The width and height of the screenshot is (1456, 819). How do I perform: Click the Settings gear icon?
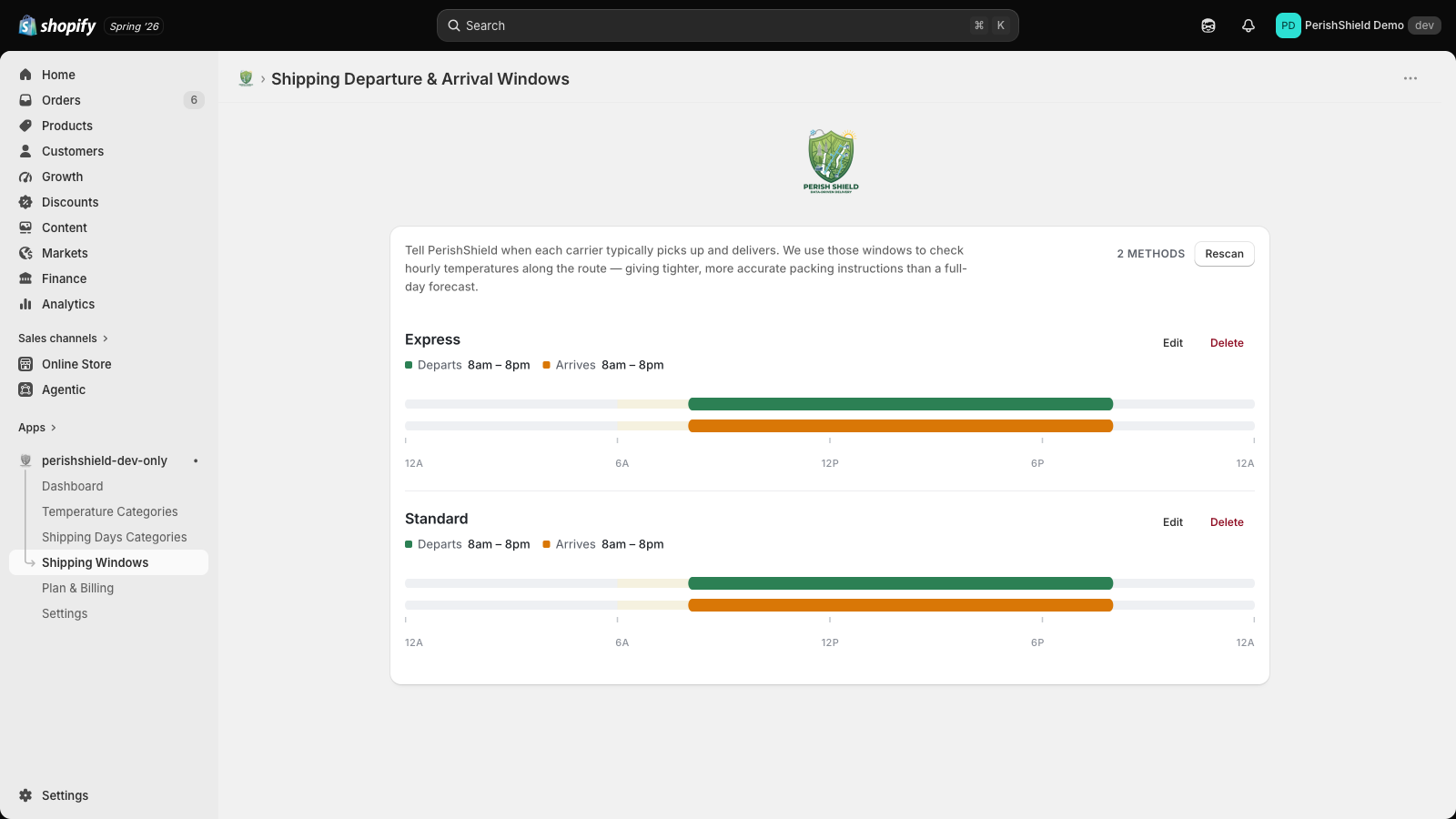click(25, 795)
